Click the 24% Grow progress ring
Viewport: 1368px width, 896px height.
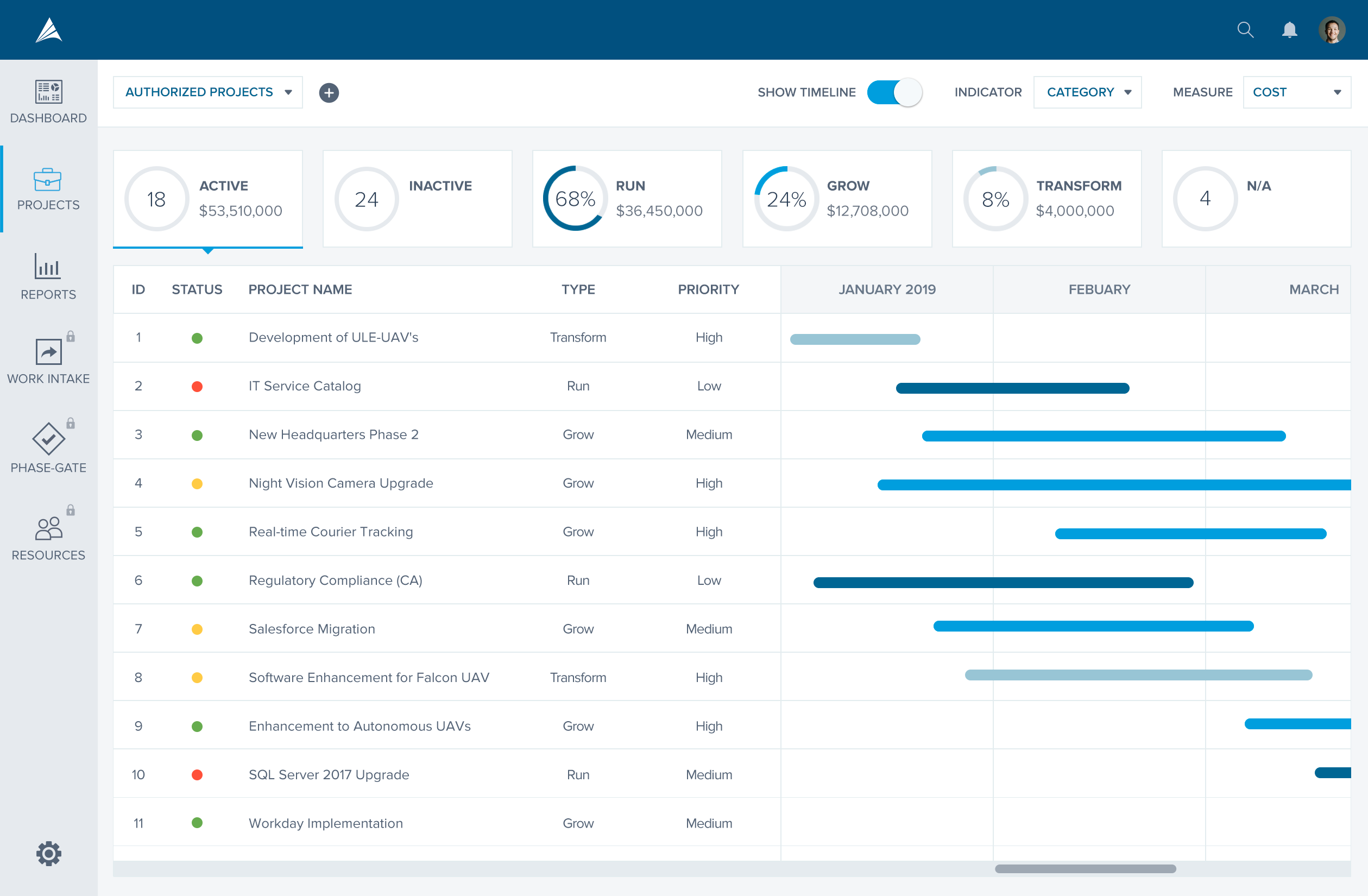coord(786,199)
